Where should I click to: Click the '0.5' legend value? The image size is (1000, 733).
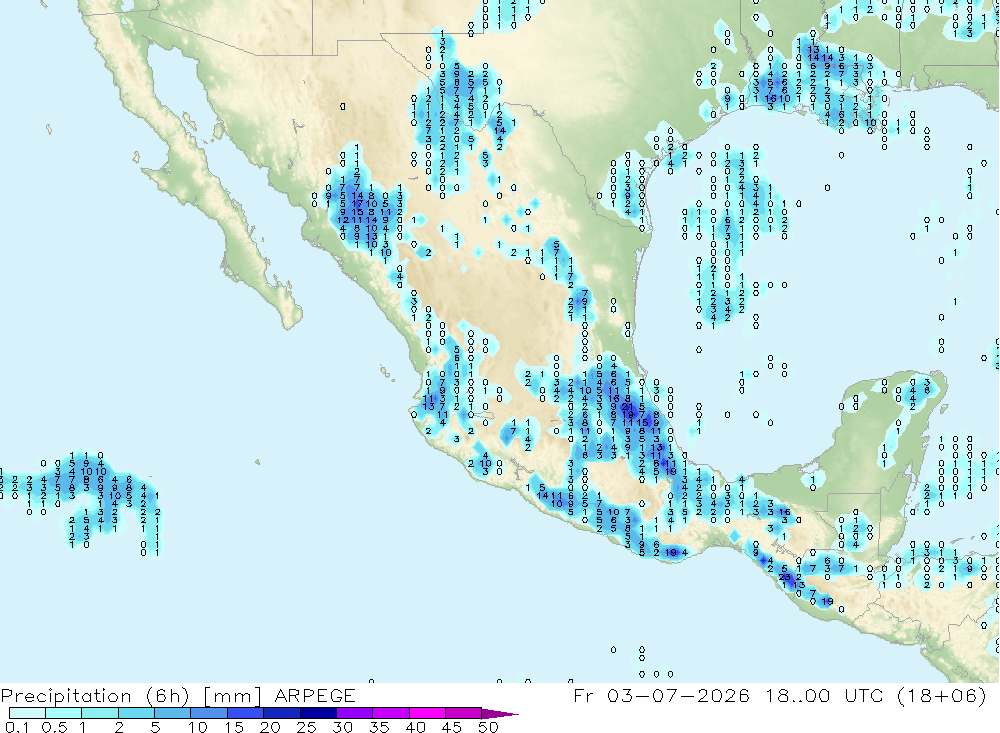click(54, 727)
